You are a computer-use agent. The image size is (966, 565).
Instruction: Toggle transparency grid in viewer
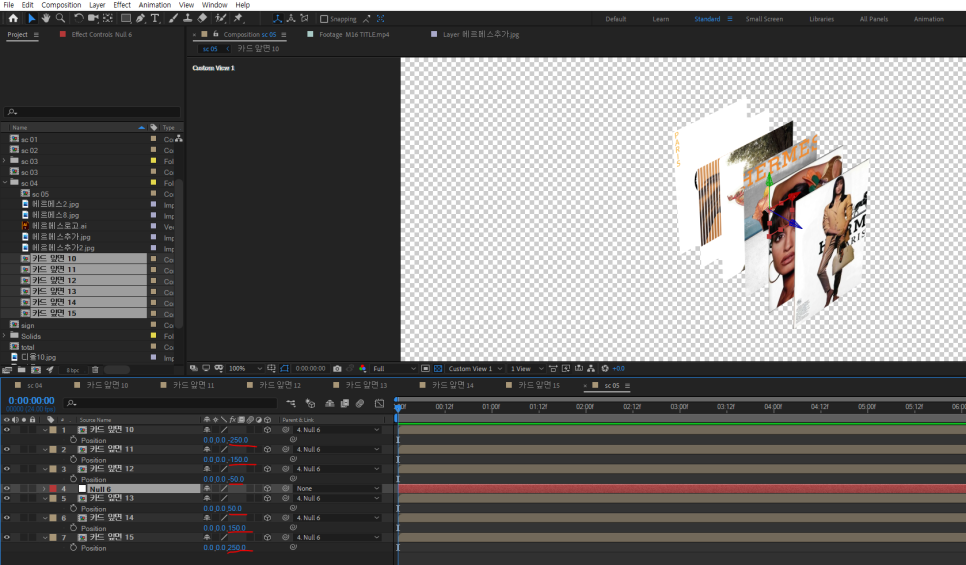pos(438,368)
